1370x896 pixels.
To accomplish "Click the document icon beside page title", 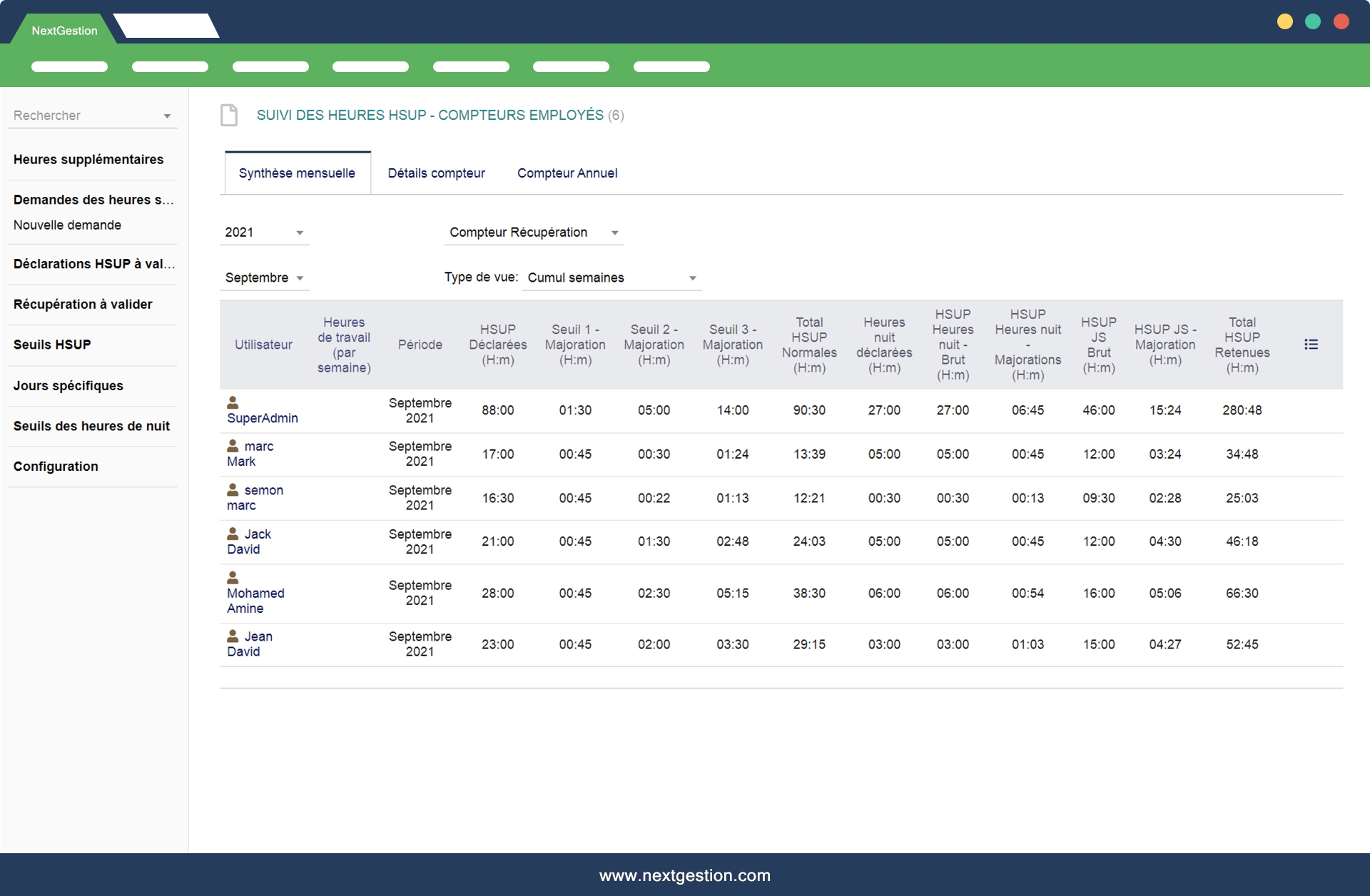I will (229, 115).
